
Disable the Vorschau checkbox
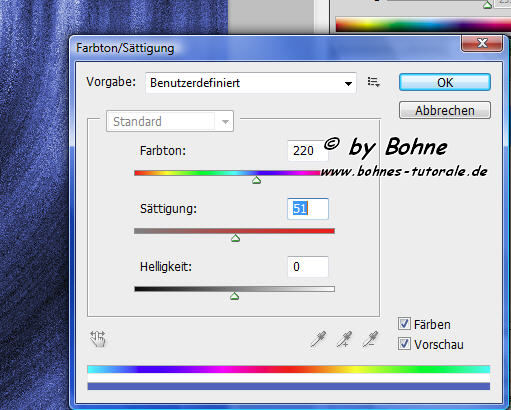[x=404, y=344]
